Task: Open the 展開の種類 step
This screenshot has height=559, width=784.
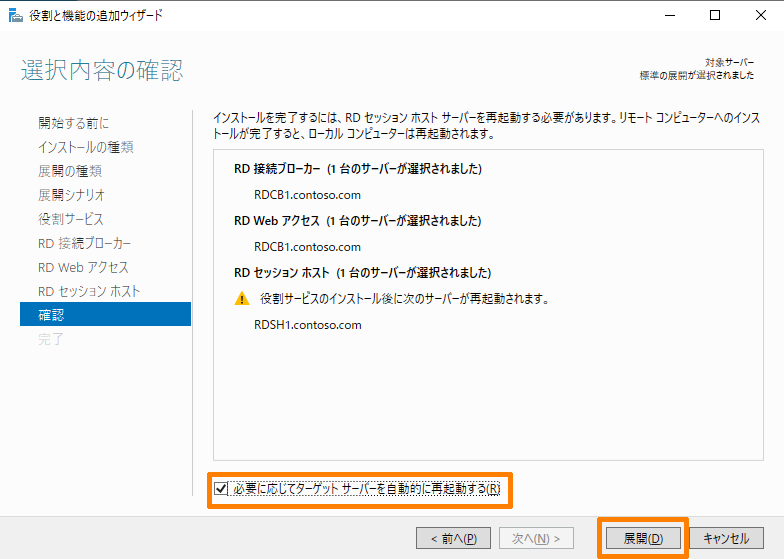Action: pos(70,171)
